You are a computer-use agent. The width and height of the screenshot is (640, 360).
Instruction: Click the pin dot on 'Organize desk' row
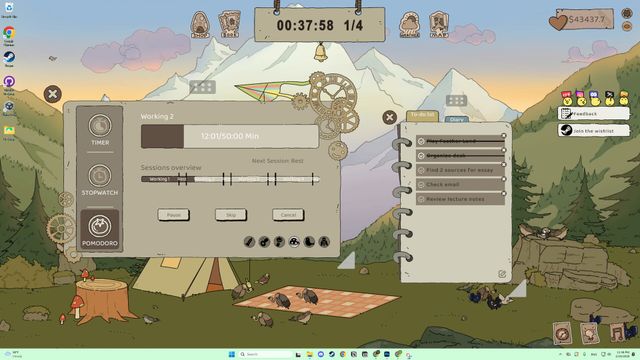(504, 150)
